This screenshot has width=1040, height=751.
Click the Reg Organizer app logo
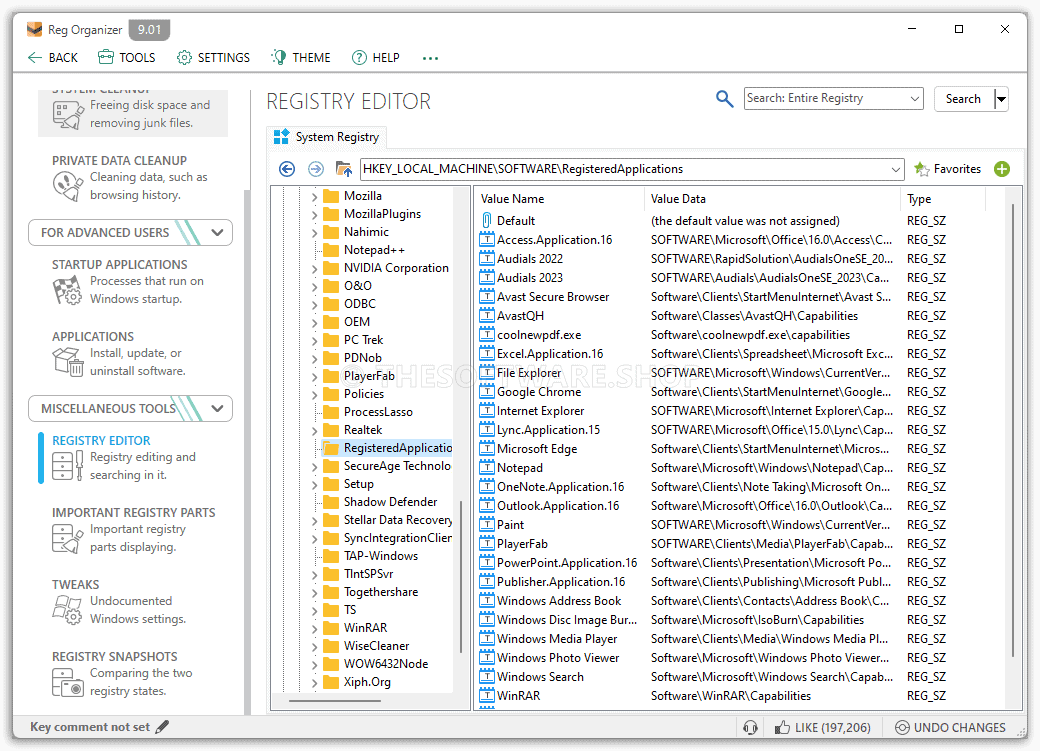tap(34, 30)
